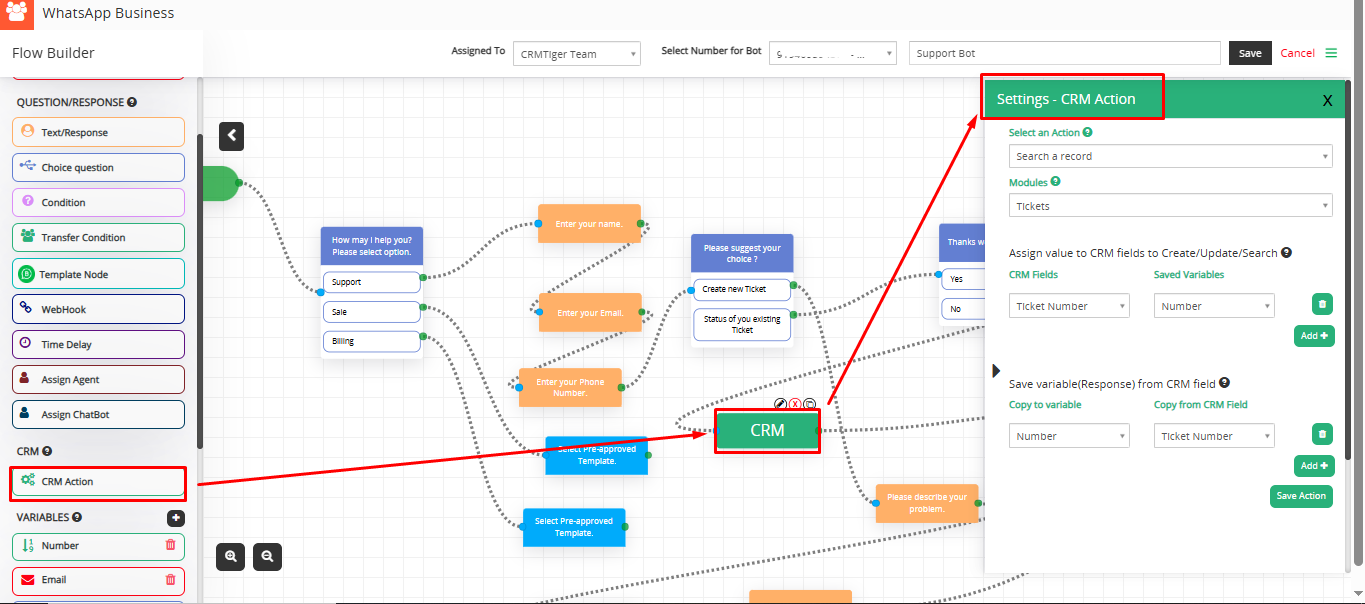
Task: Click the Sale choice option
Action: (x=371, y=312)
